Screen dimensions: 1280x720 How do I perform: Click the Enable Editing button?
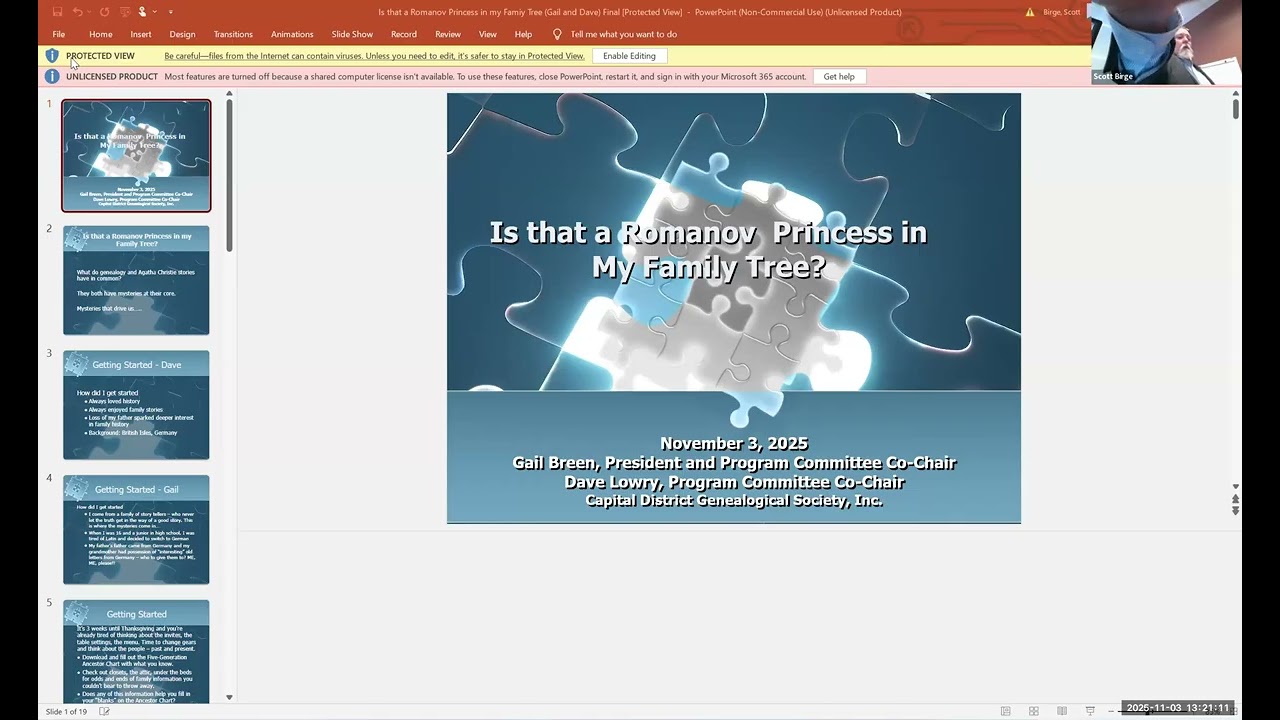629,56
